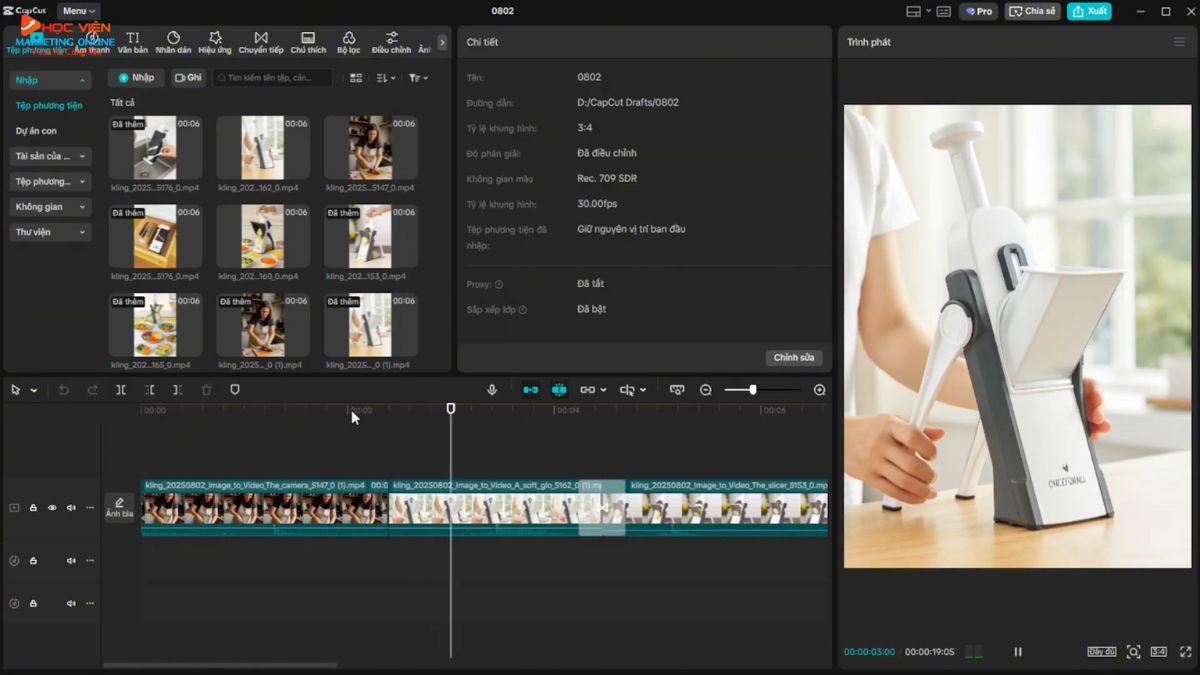1200x675 pixels.
Task: Select the Tất cả category label
Action: (122, 103)
